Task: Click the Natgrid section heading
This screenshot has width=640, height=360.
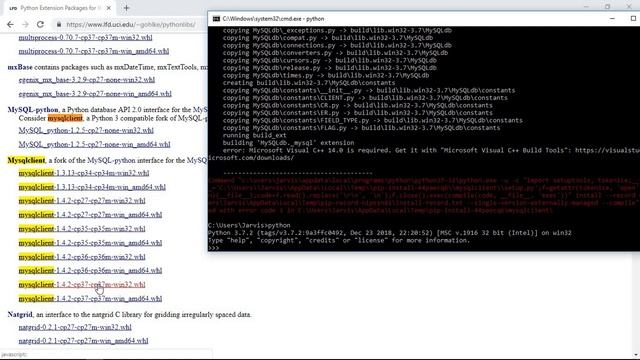Action: click(x=20, y=315)
